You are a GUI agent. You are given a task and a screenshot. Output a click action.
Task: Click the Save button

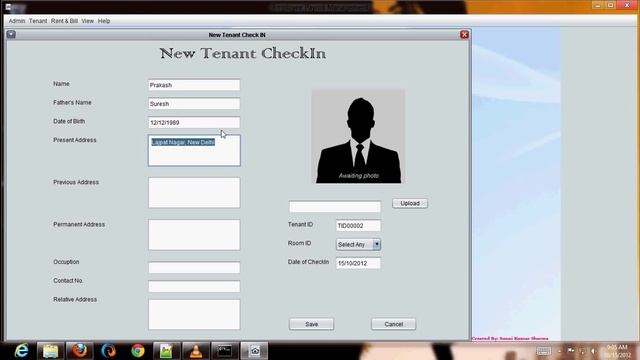click(x=311, y=324)
